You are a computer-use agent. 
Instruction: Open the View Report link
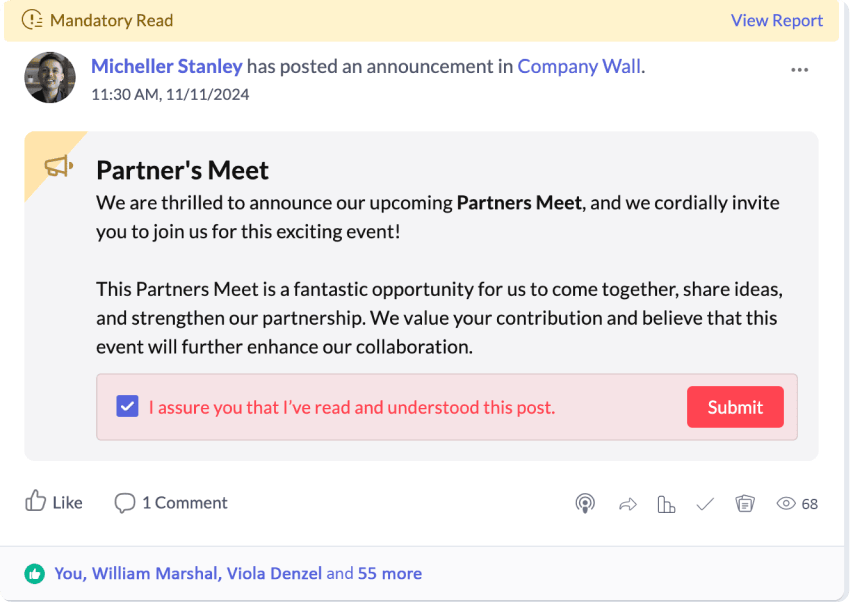pos(776,20)
